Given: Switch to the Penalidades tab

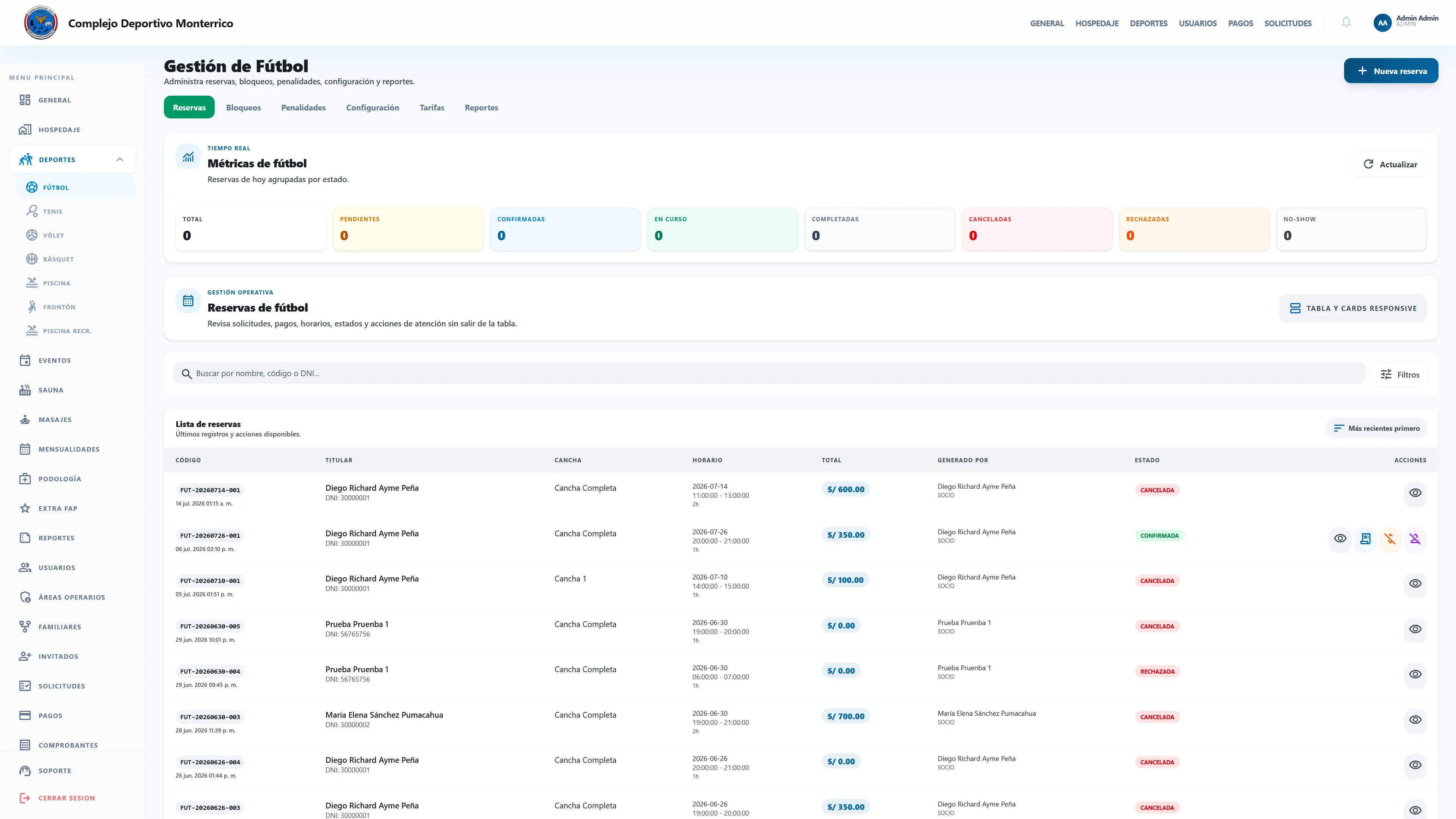Looking at the screenshot, I should (x=303, y=107).
